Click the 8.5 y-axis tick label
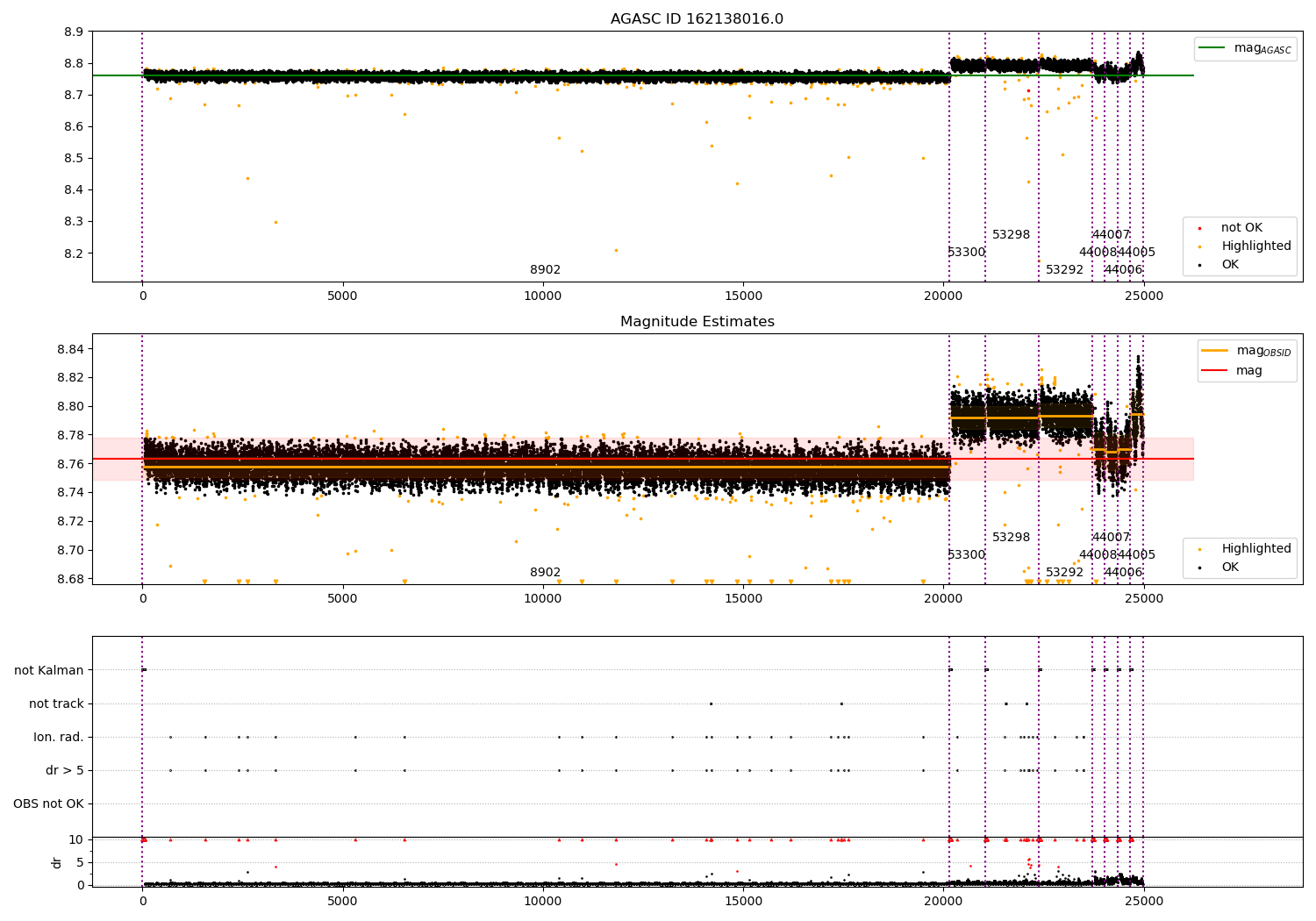Screen dimensions: 1316x921 coord(74,159)
